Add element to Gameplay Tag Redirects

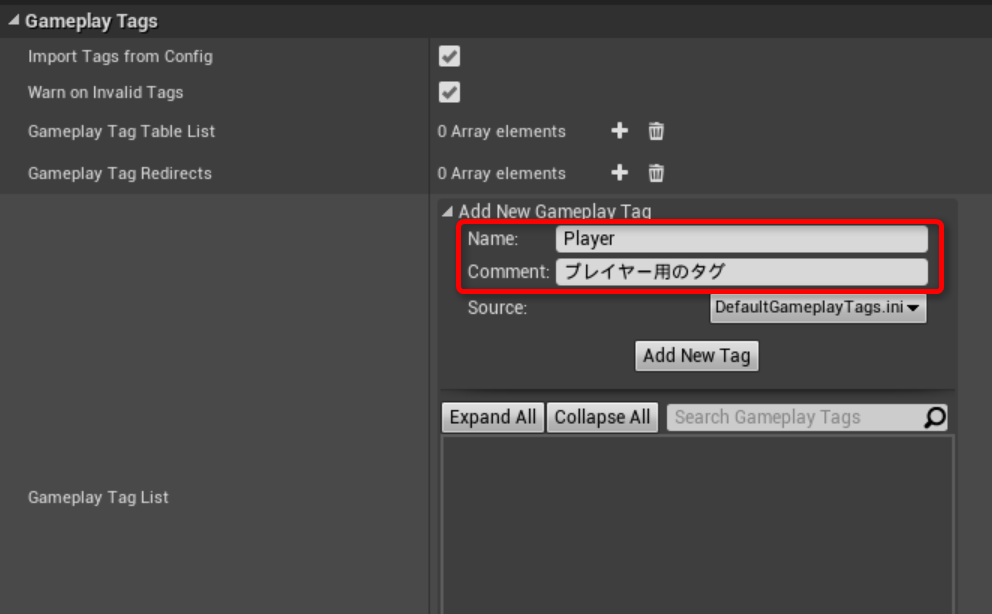[619, 173]
